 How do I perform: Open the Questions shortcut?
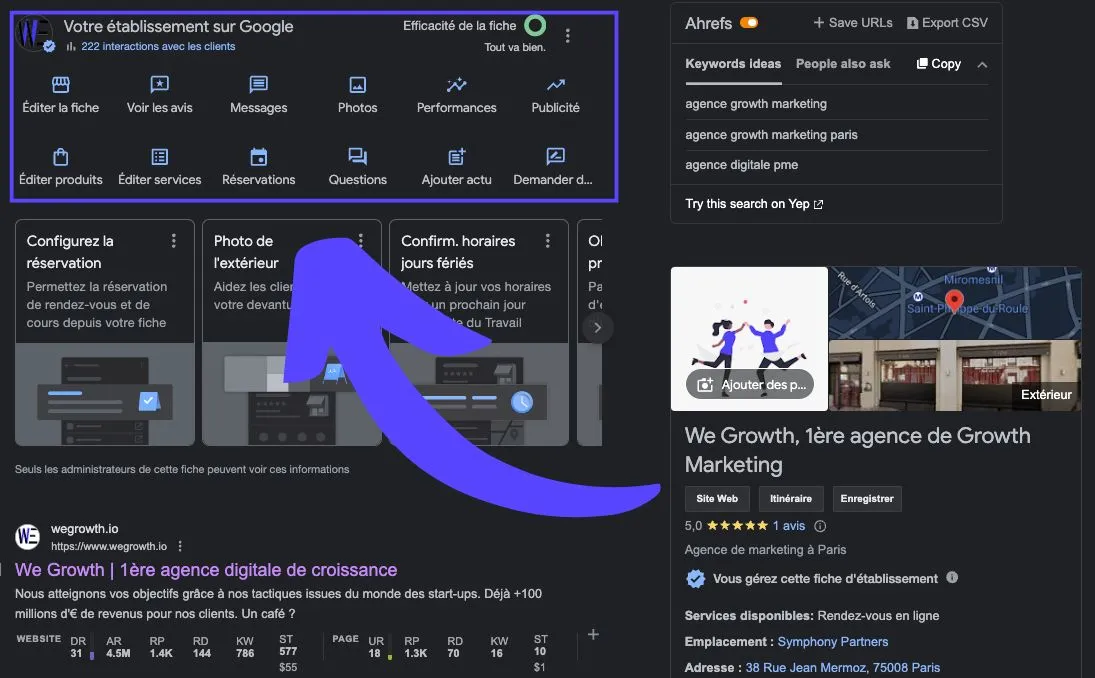tap(358, 168)
